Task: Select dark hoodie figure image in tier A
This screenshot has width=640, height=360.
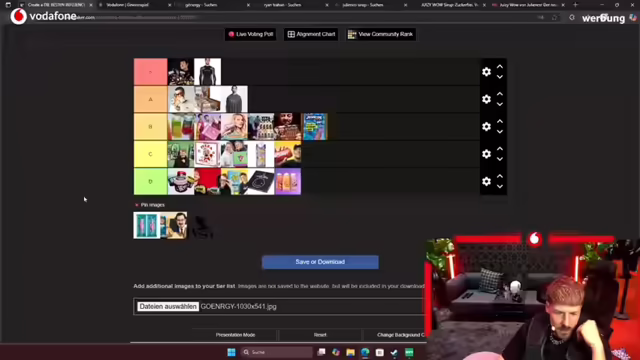Action: [x=234, y=99]
